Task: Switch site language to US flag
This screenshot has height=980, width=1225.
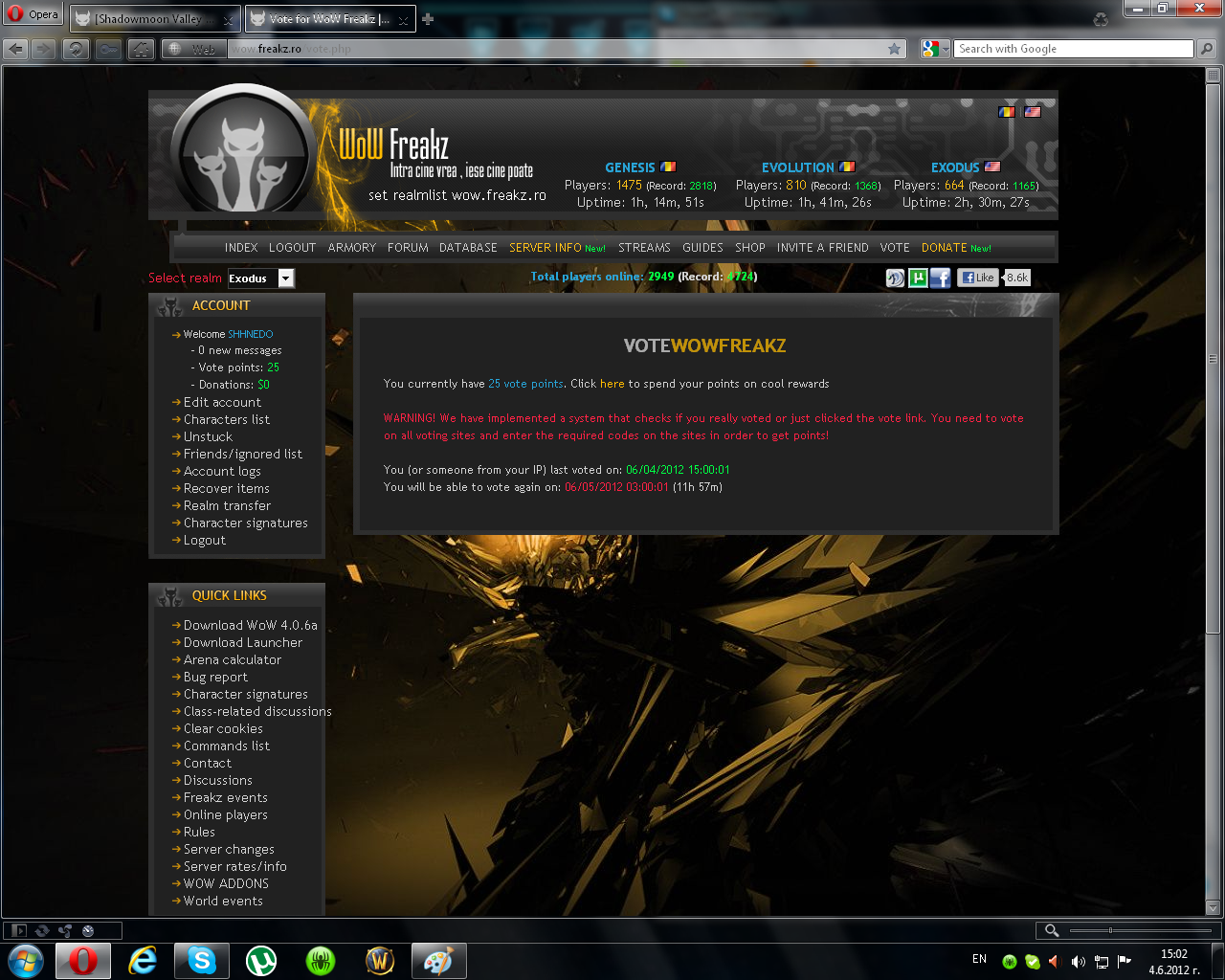Action: [1033, 112]
